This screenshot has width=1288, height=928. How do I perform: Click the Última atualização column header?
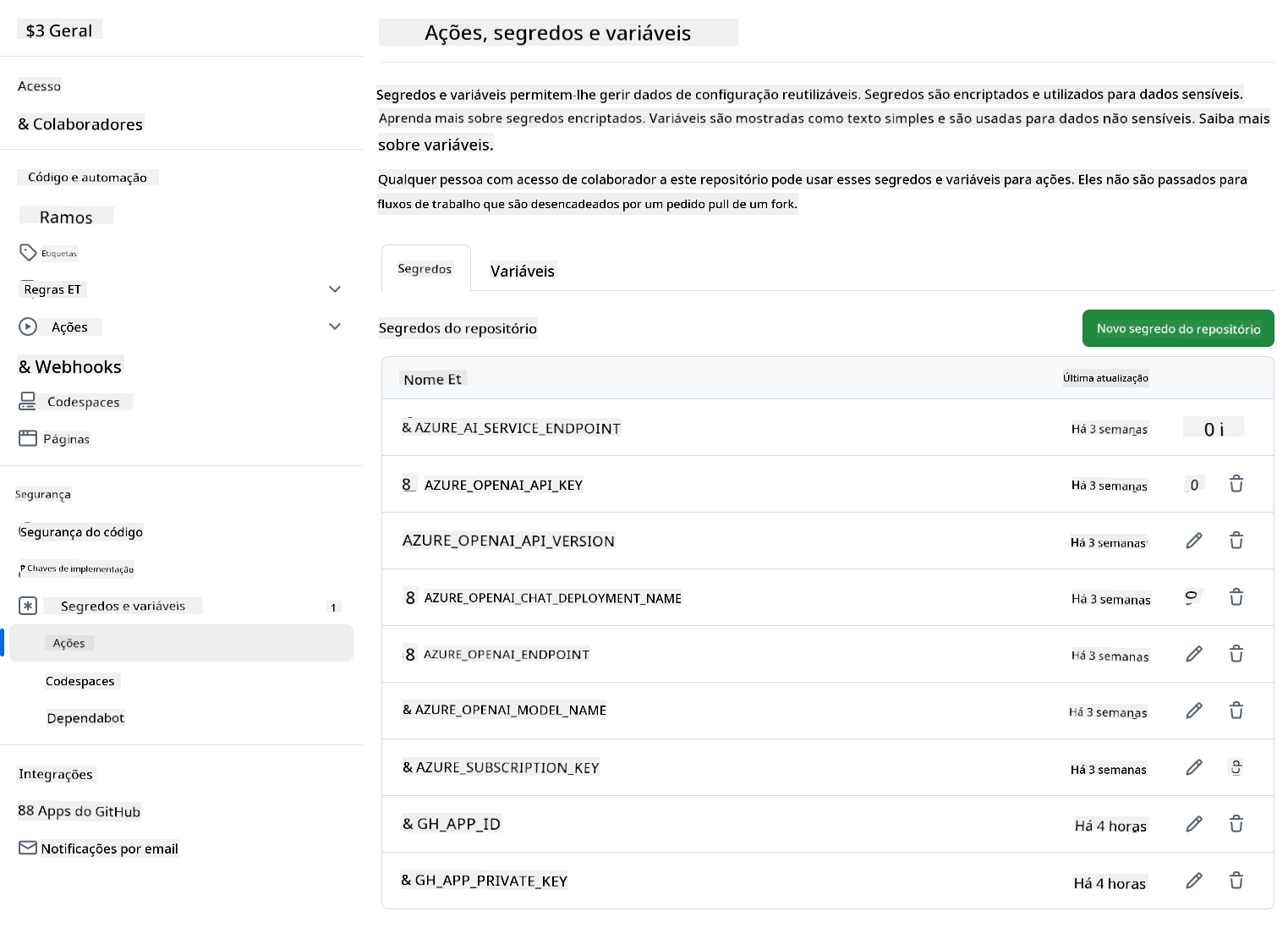coord(1105,378)
